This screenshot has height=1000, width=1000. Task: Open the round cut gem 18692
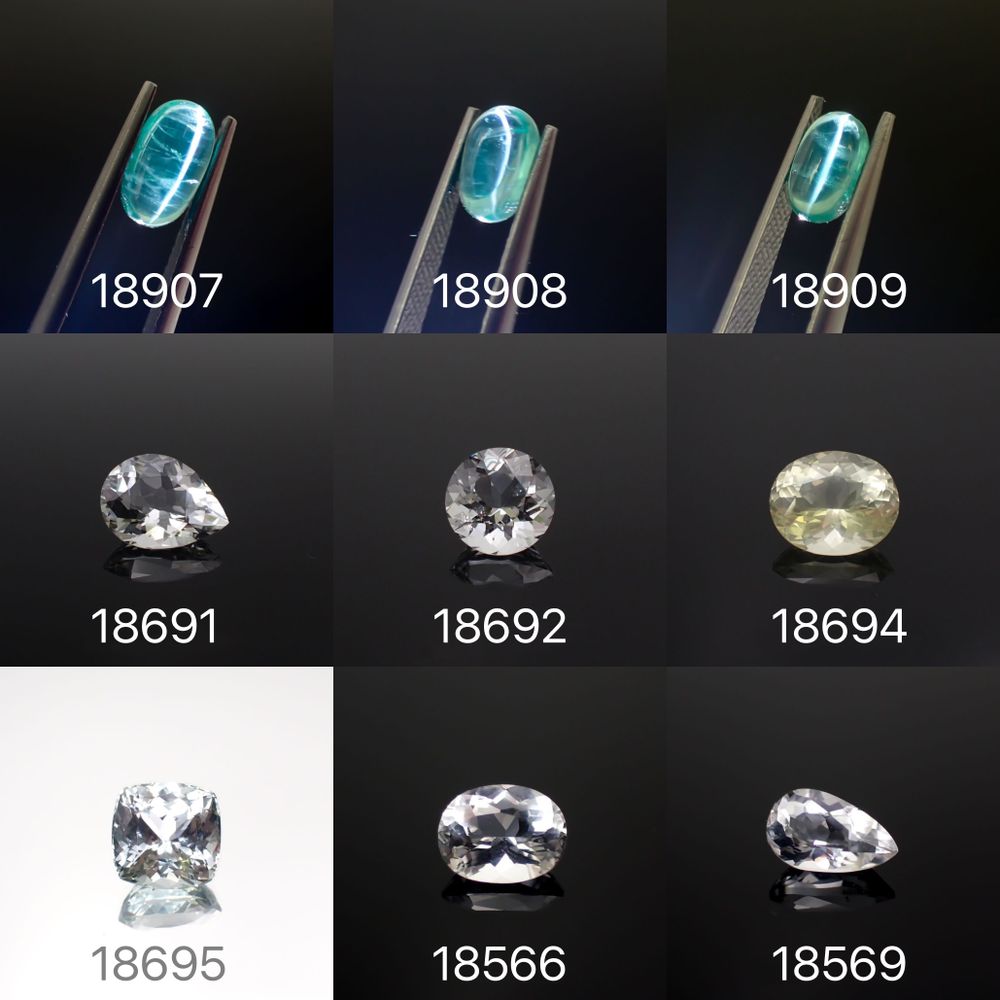click(x=500, y=501)
